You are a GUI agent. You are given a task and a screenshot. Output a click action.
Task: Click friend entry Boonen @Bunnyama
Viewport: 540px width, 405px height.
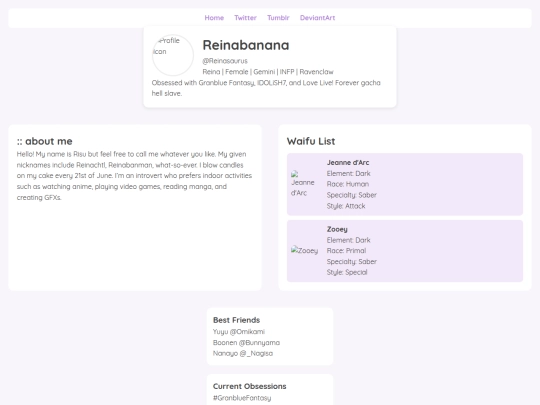pos(246,343)
